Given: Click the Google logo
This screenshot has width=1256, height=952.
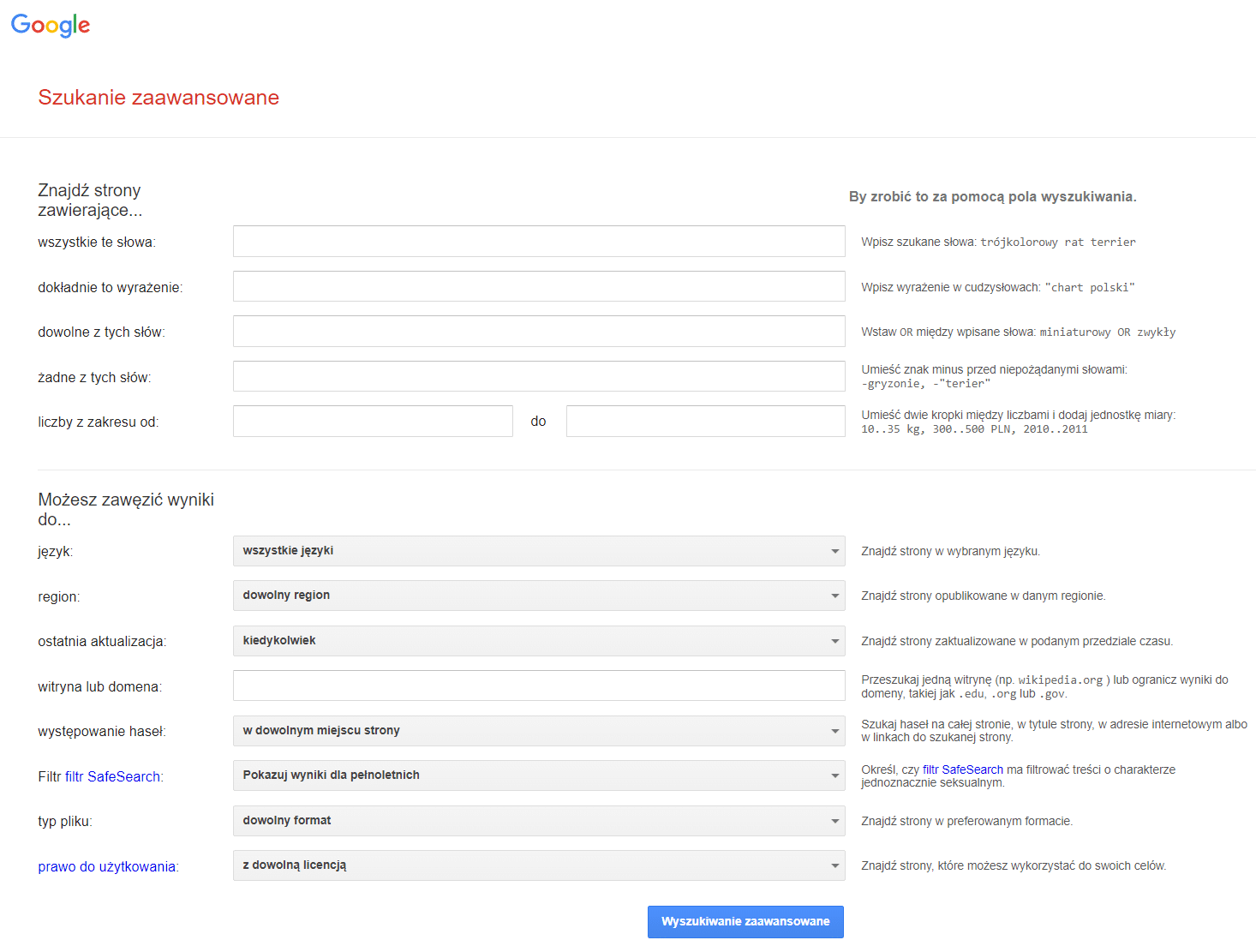Looking at the screenshot, I should 51,26.
